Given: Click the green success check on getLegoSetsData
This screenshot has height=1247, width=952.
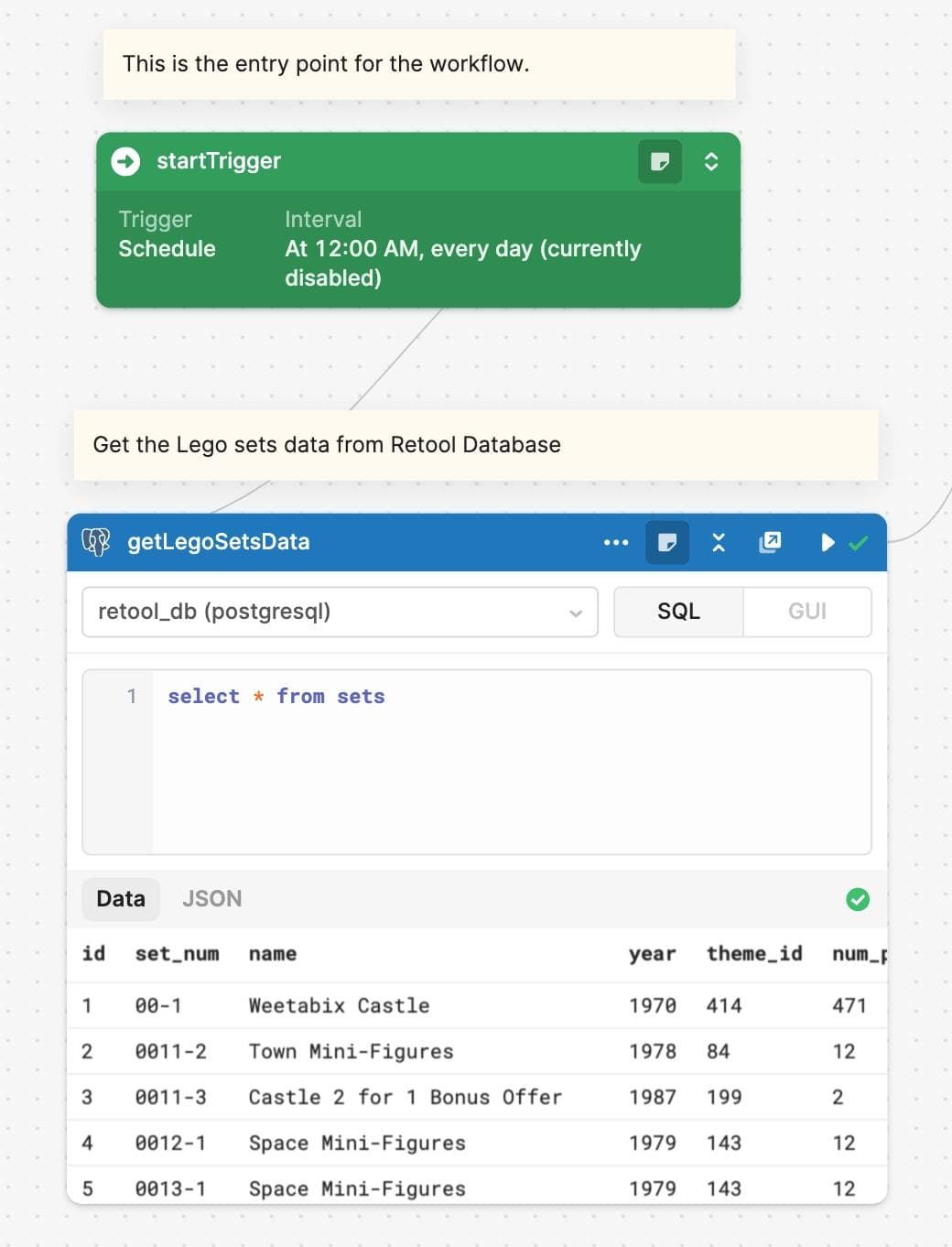Looking at the screenshot, I should tap(859, 542).
